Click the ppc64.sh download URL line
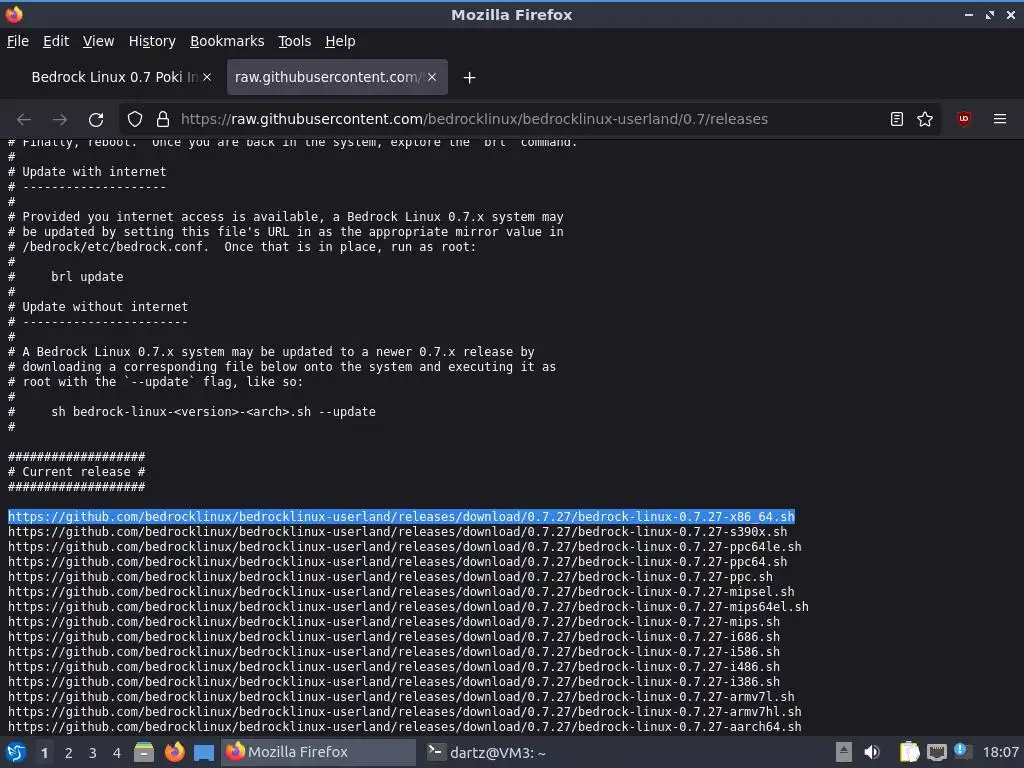The image size is (1024, 768). pyautogui.click(x=397, y=562)
